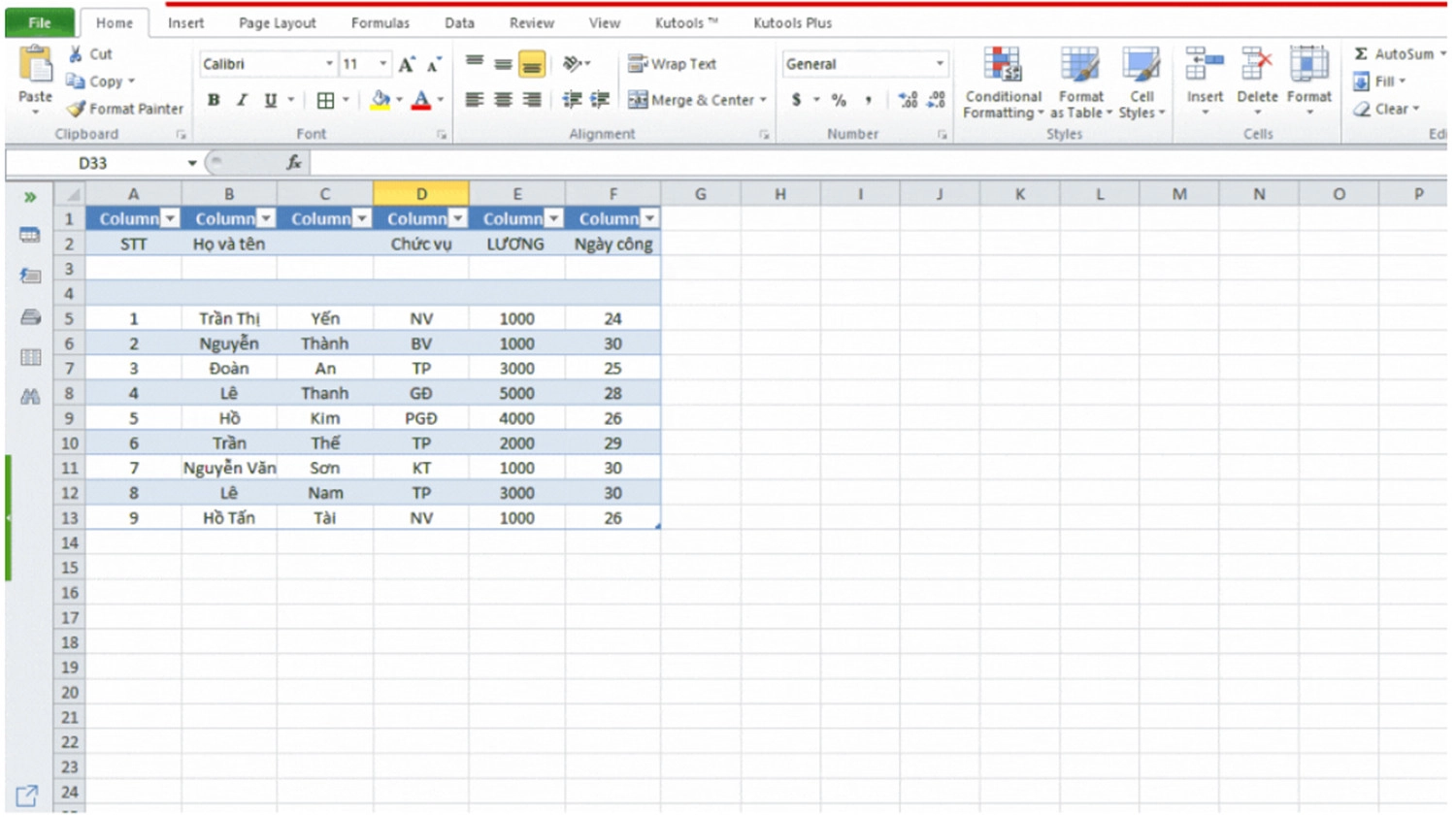The height and width of the screenshot is (817, 1456).
Task: Click the Fill button
Action: tap(1380, 82)
